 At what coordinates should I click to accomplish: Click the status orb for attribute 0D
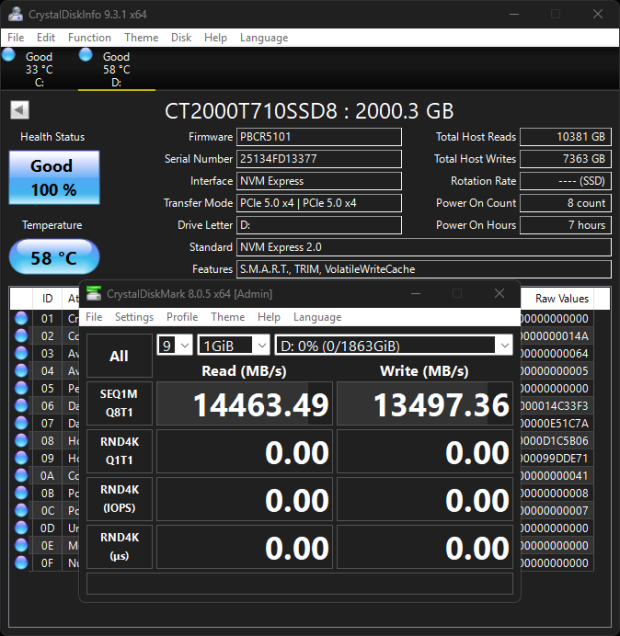point(21,528)
